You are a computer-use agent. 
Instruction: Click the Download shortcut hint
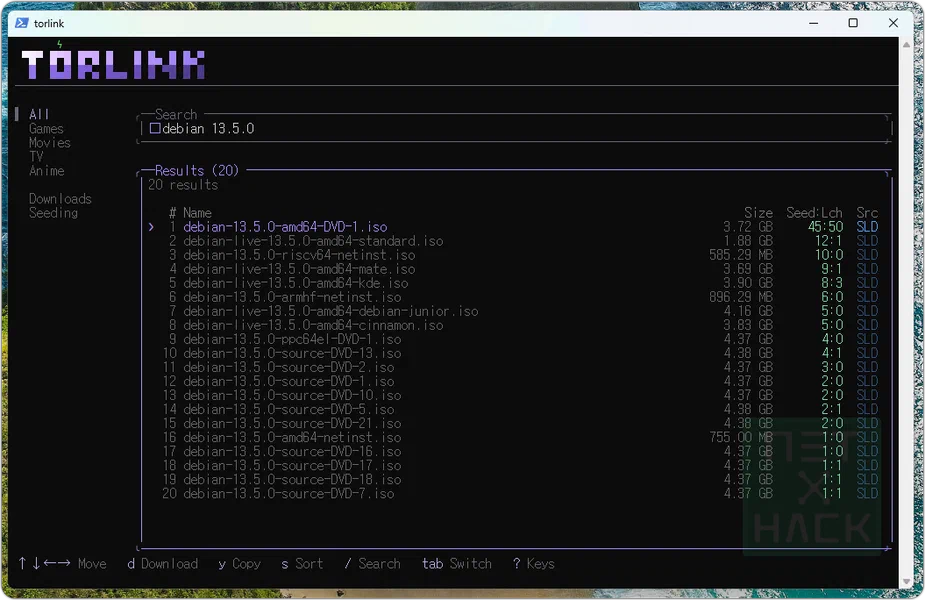pos(163,564)
